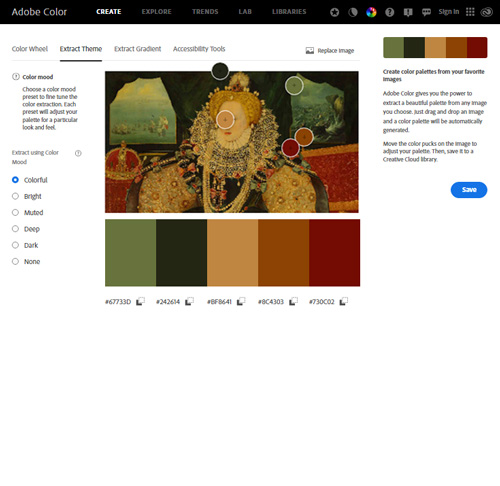The image size is (500, 486).
Task: Copy hex code #67733D
Action: [140, 301]
